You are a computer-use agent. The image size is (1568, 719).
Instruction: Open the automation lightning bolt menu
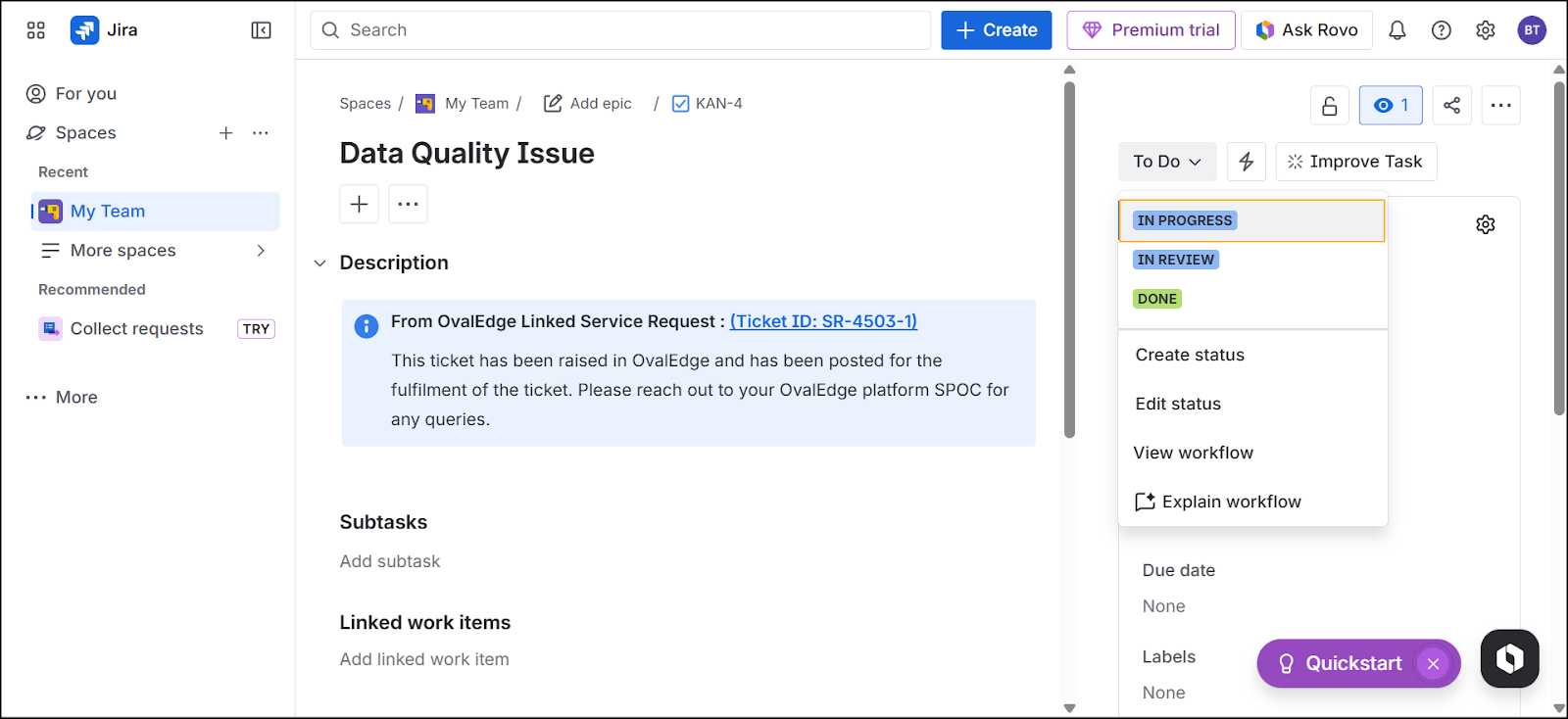tap(1246, 162)
